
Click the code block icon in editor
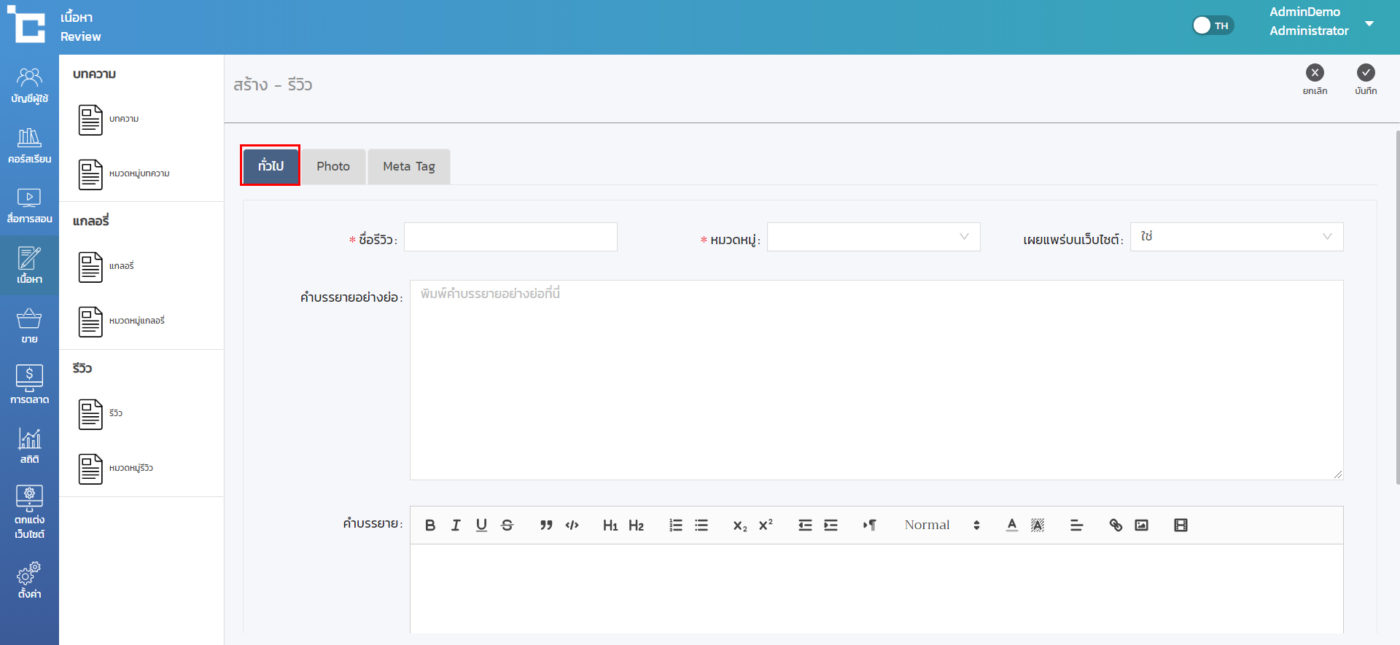[x=572, y=525]
